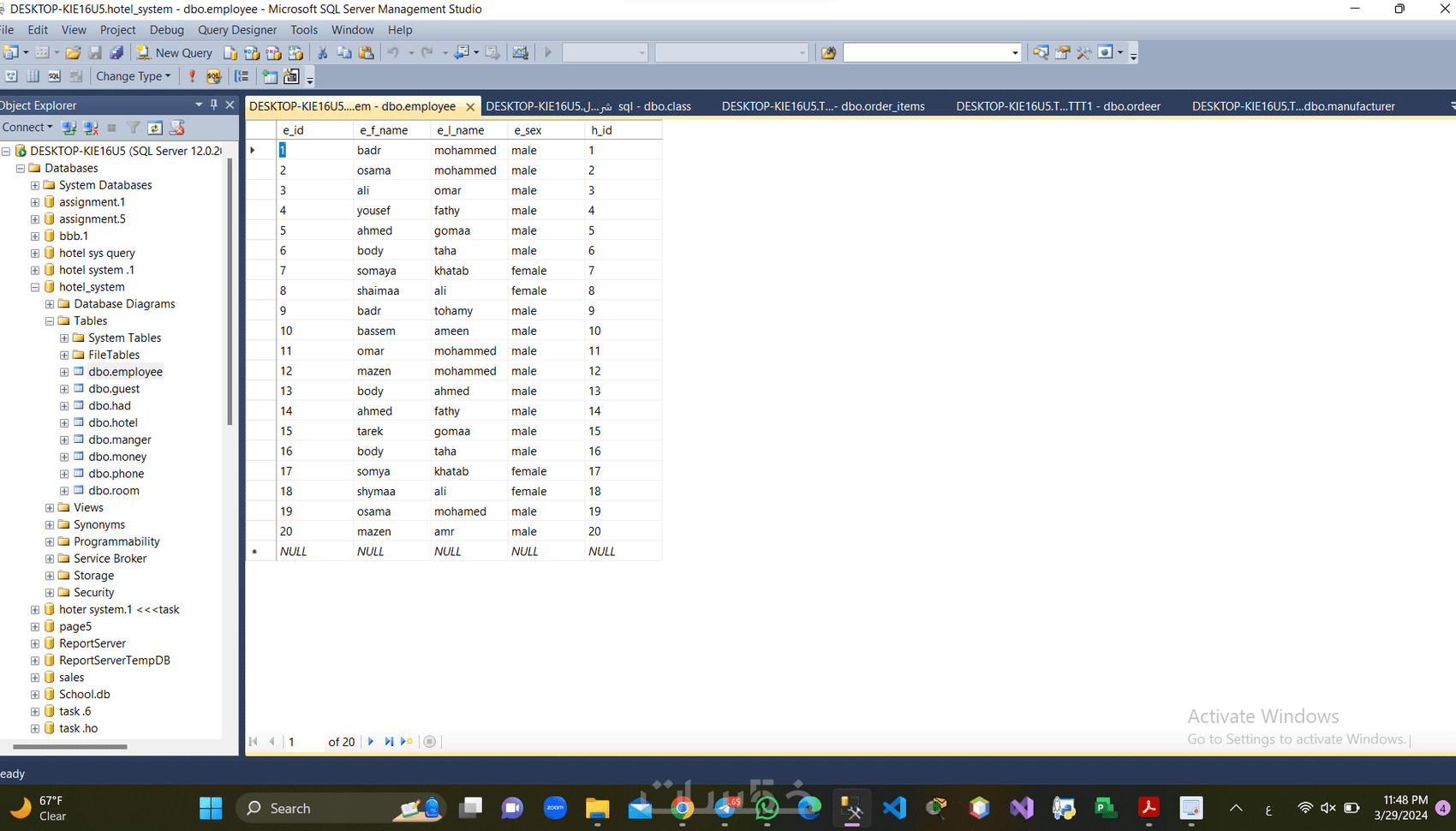Click the Object Explorer Refresh icon
1456x831 pixels.
[155, 128]
